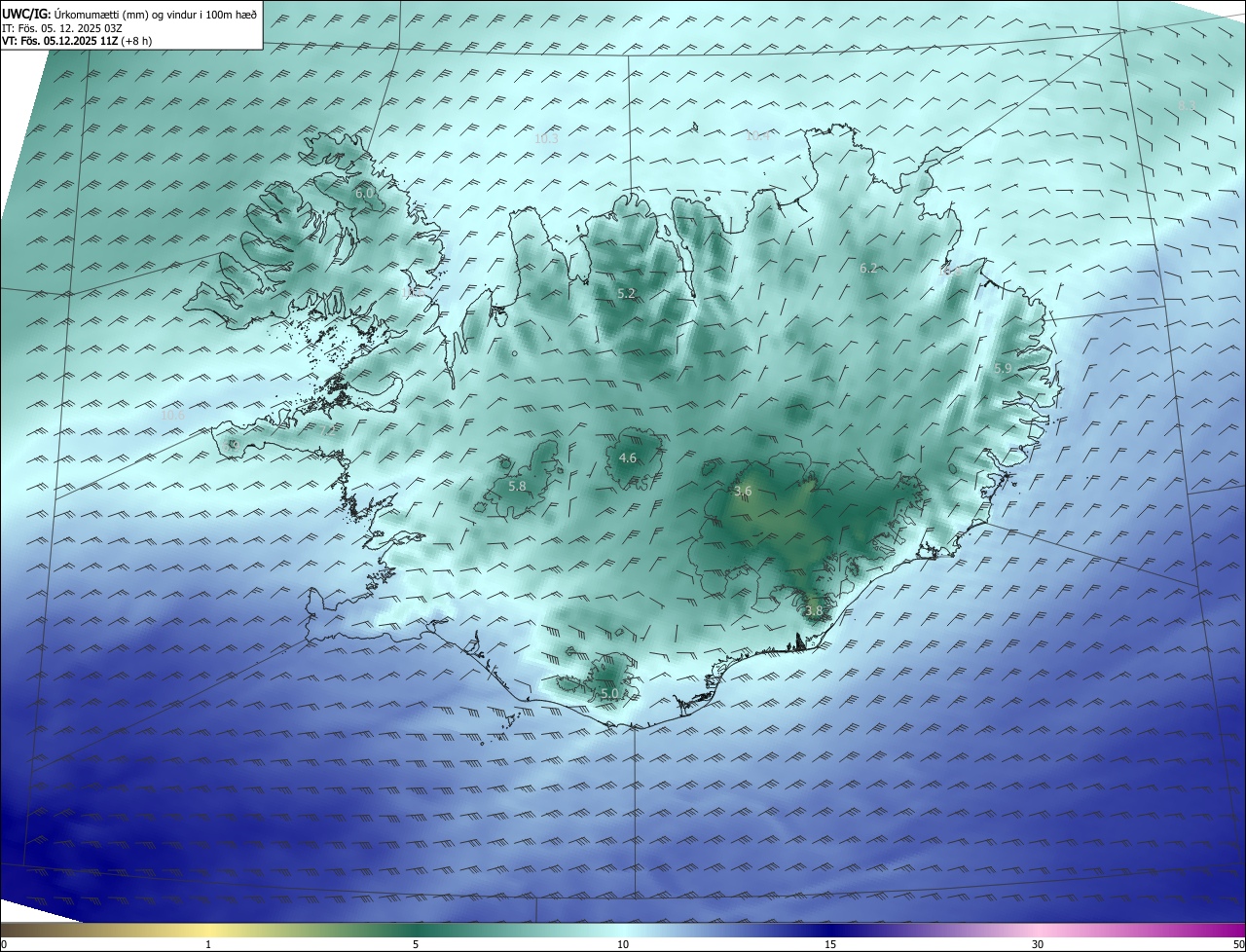Click the 5.8 glacier value
Screen dimensions: 1246x952
click(517, 486)
